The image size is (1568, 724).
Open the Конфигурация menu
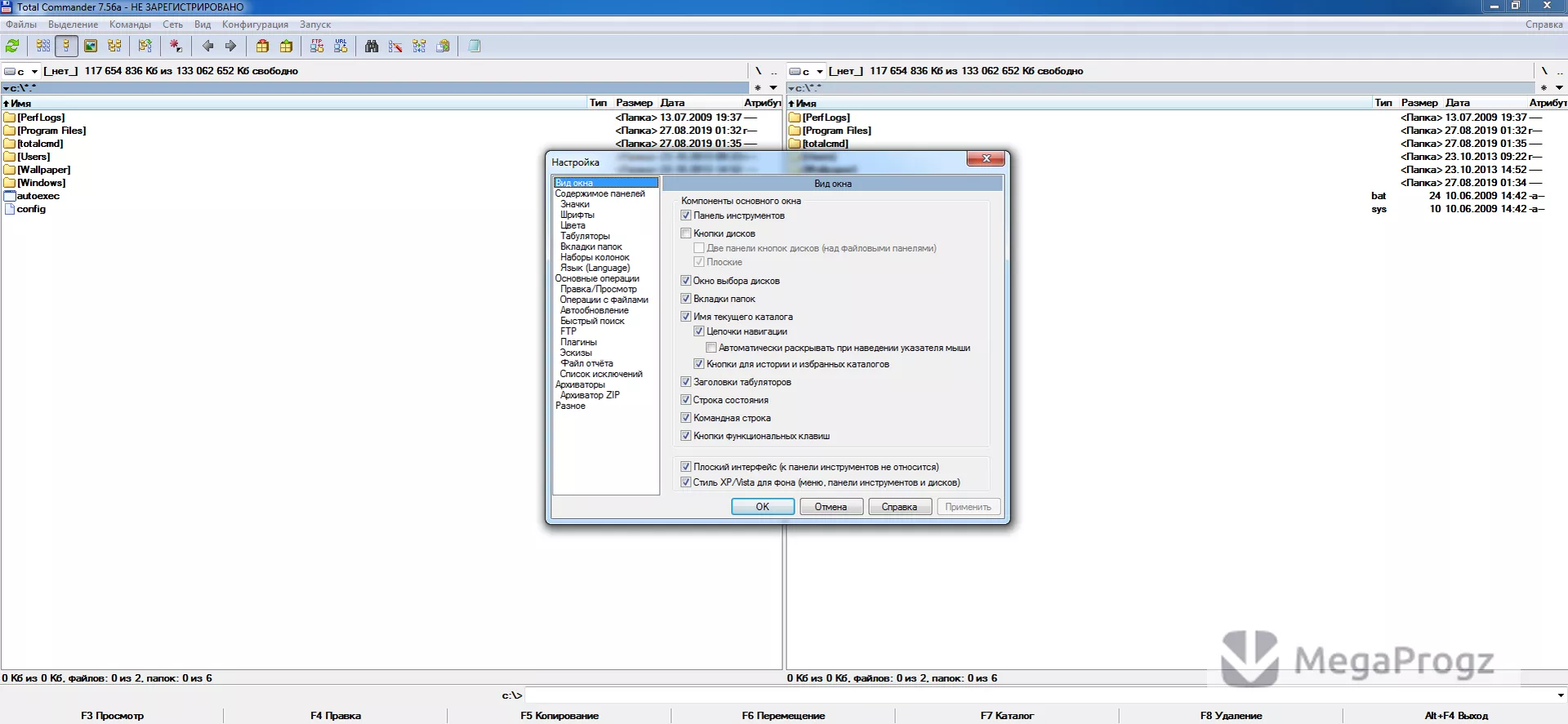coord(255,24)
